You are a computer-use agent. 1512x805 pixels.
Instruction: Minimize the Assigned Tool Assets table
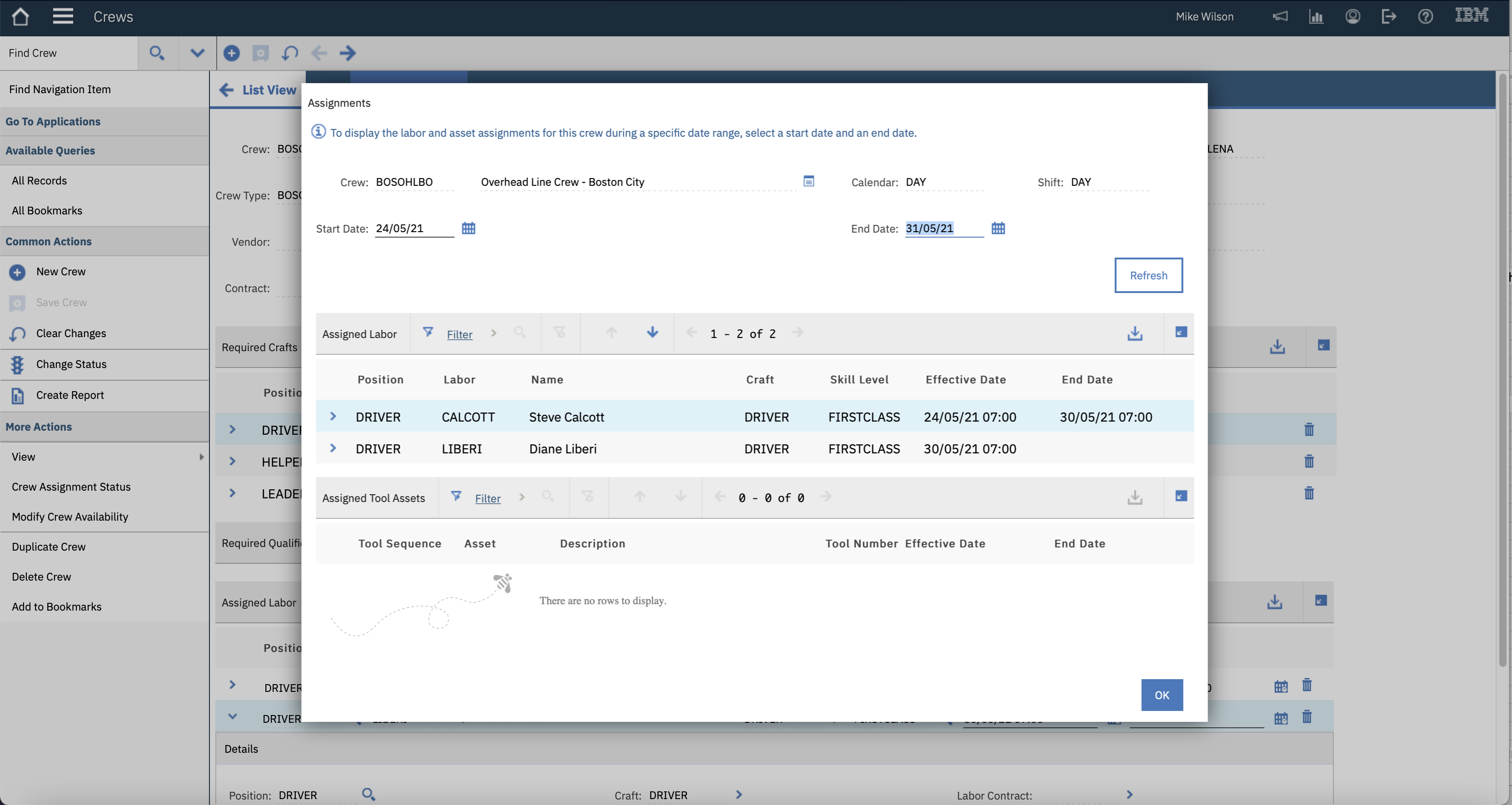(x=1181, y=497)
